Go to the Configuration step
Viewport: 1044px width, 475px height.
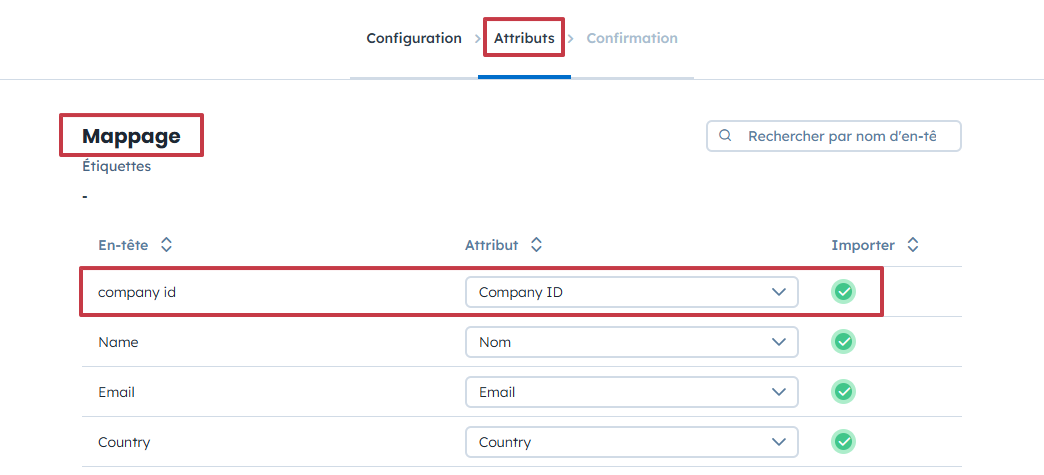pos(414,39)
